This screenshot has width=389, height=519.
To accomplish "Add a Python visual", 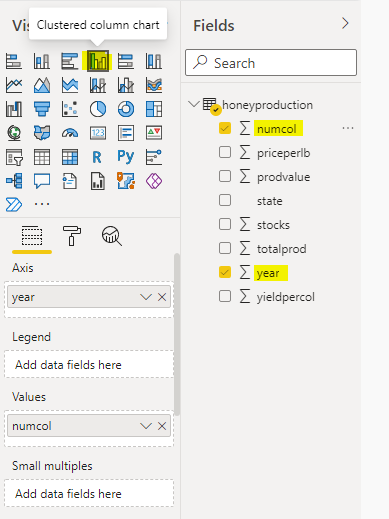I will click(x=126, y=156).
